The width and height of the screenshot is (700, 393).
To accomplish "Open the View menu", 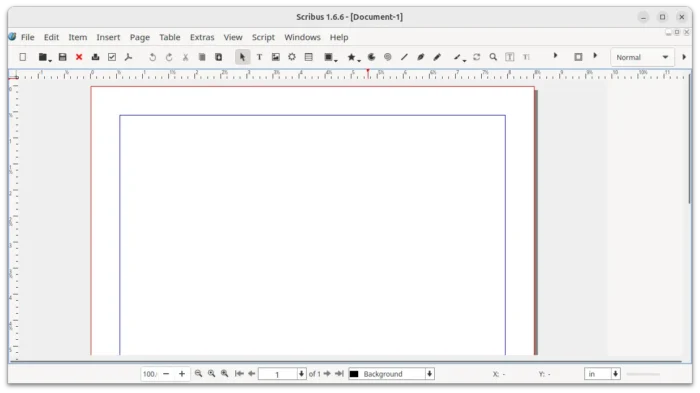I will click(233, 37).
